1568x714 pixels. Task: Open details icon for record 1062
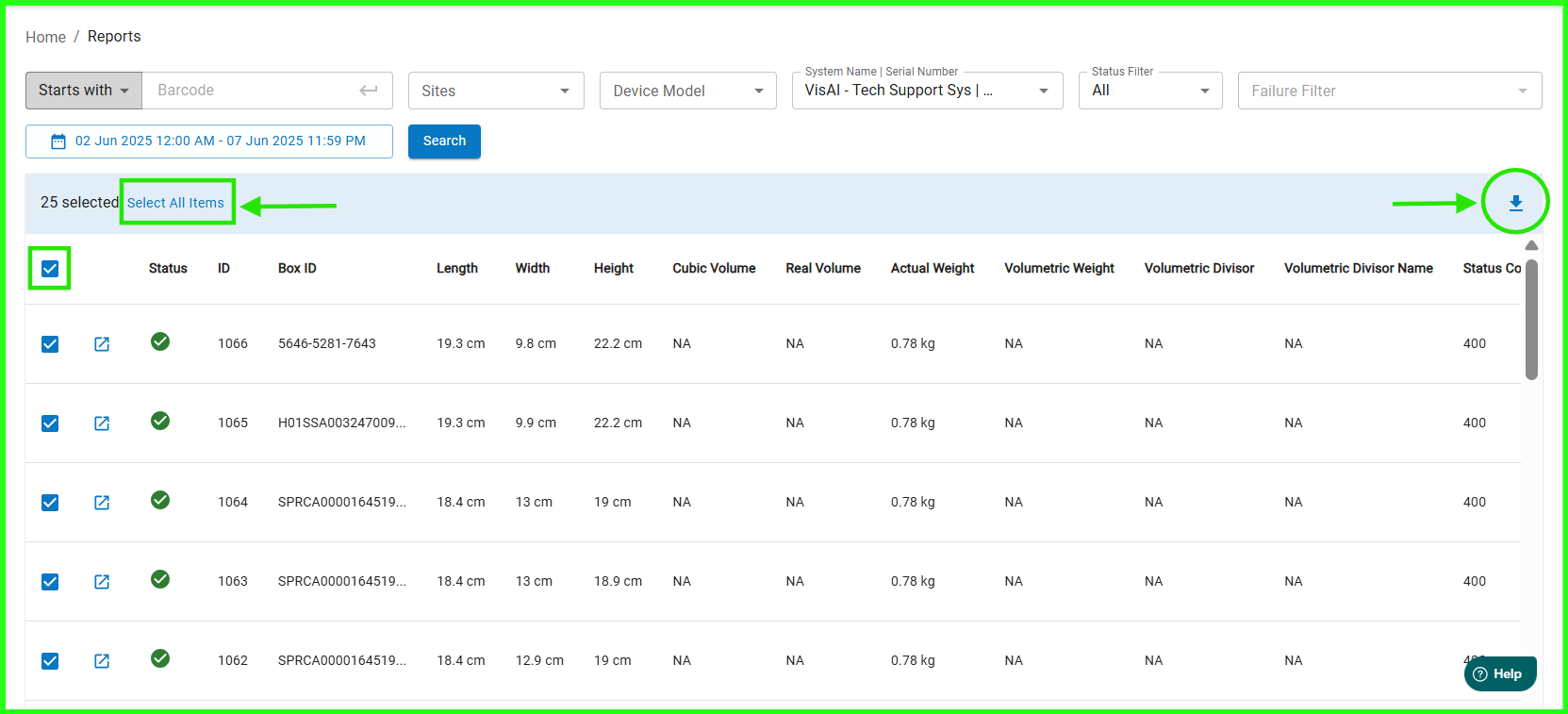pos(102,661)
